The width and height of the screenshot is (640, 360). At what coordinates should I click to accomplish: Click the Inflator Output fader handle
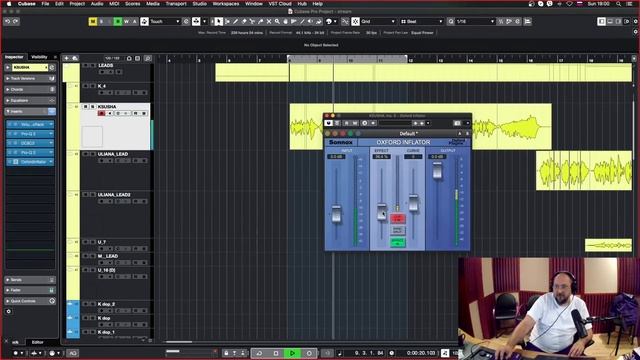coord(437,170)
